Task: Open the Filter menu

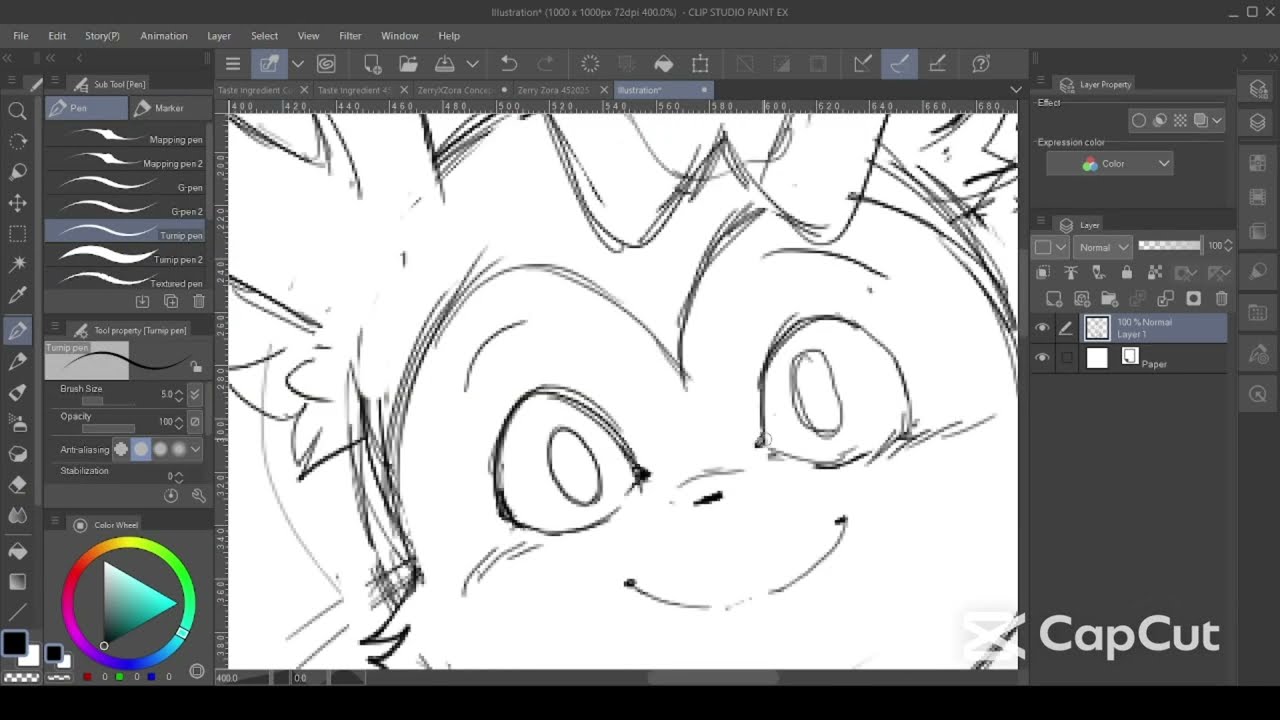Action: [350, 36]
